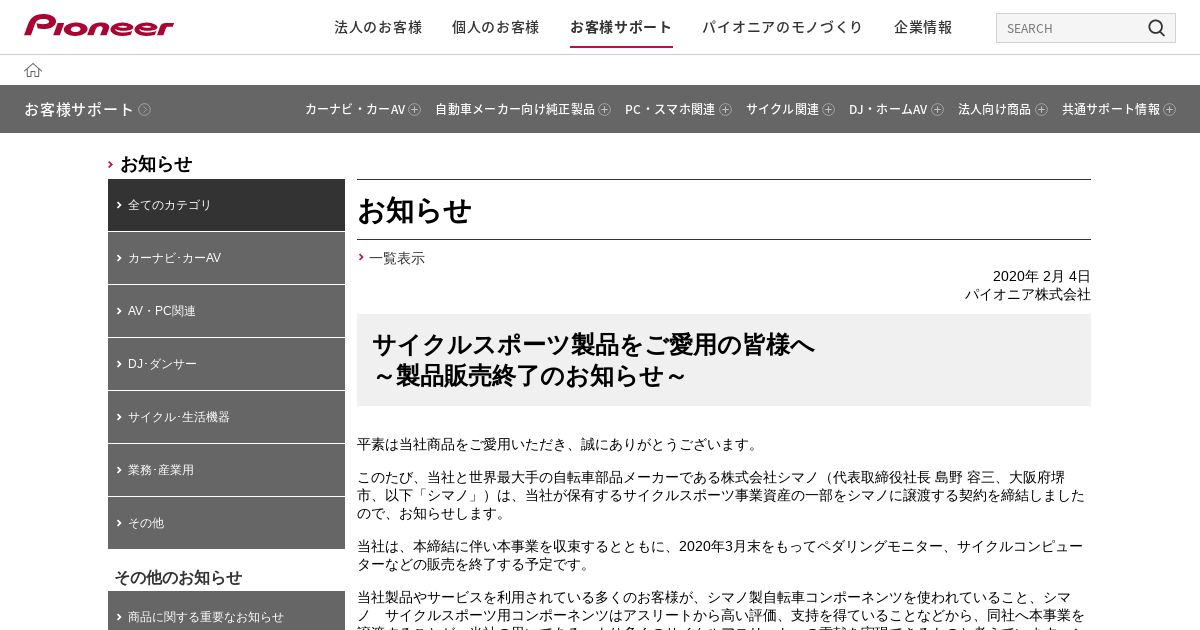Click お知らせ sidebar heading link
The width and height of the screenshot is (1200, 630).
tap(156, 164)
